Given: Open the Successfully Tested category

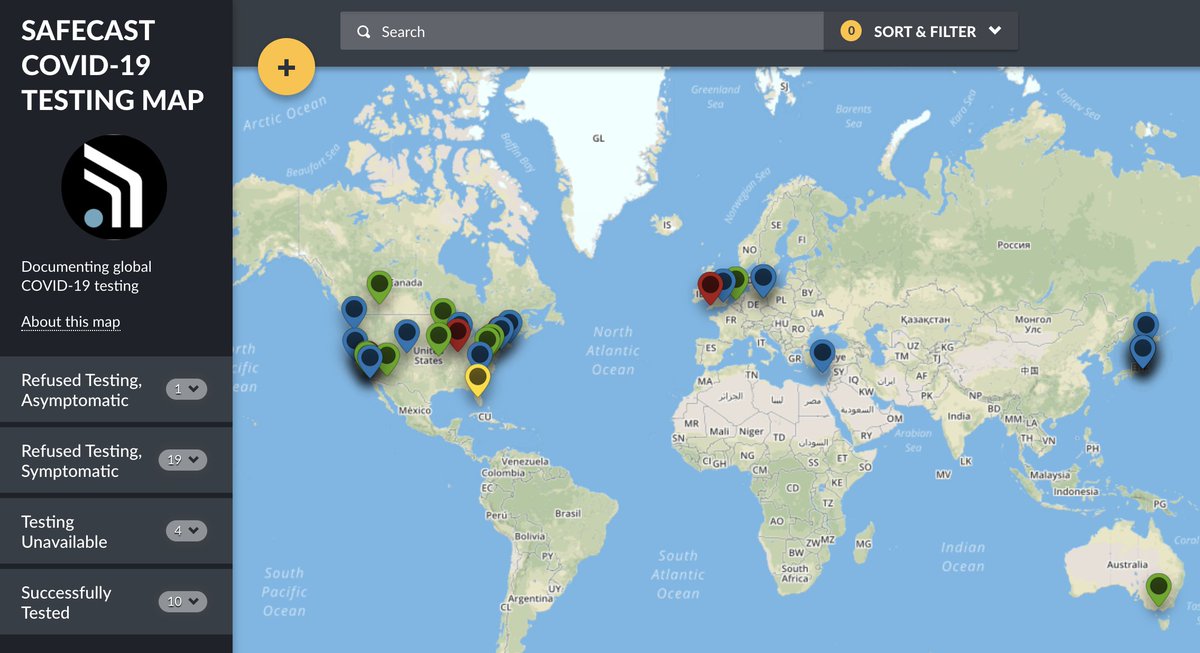Looking at the screenshot, I should 116,603.
